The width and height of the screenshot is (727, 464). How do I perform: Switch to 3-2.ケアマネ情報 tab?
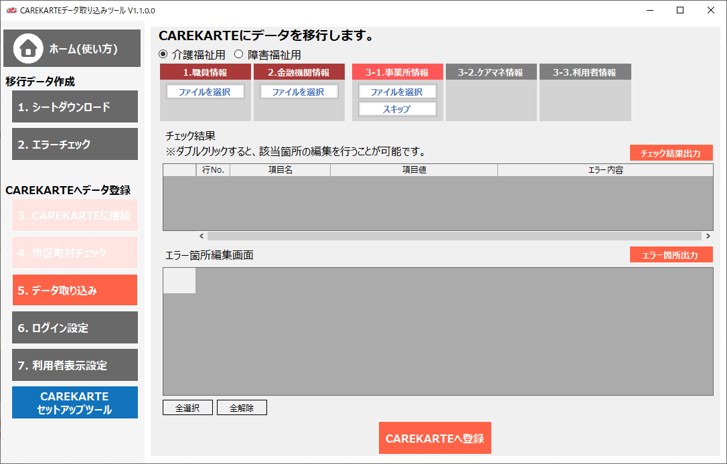(491, 72)
